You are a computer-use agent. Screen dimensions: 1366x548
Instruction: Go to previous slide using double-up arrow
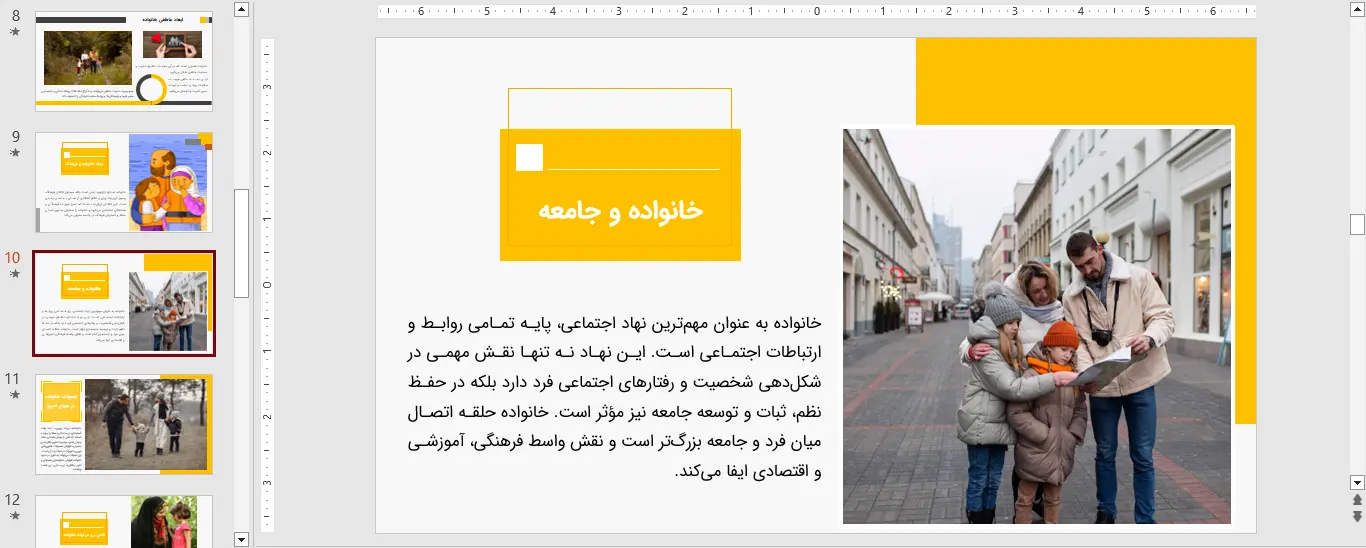[x=1357, y=499]
